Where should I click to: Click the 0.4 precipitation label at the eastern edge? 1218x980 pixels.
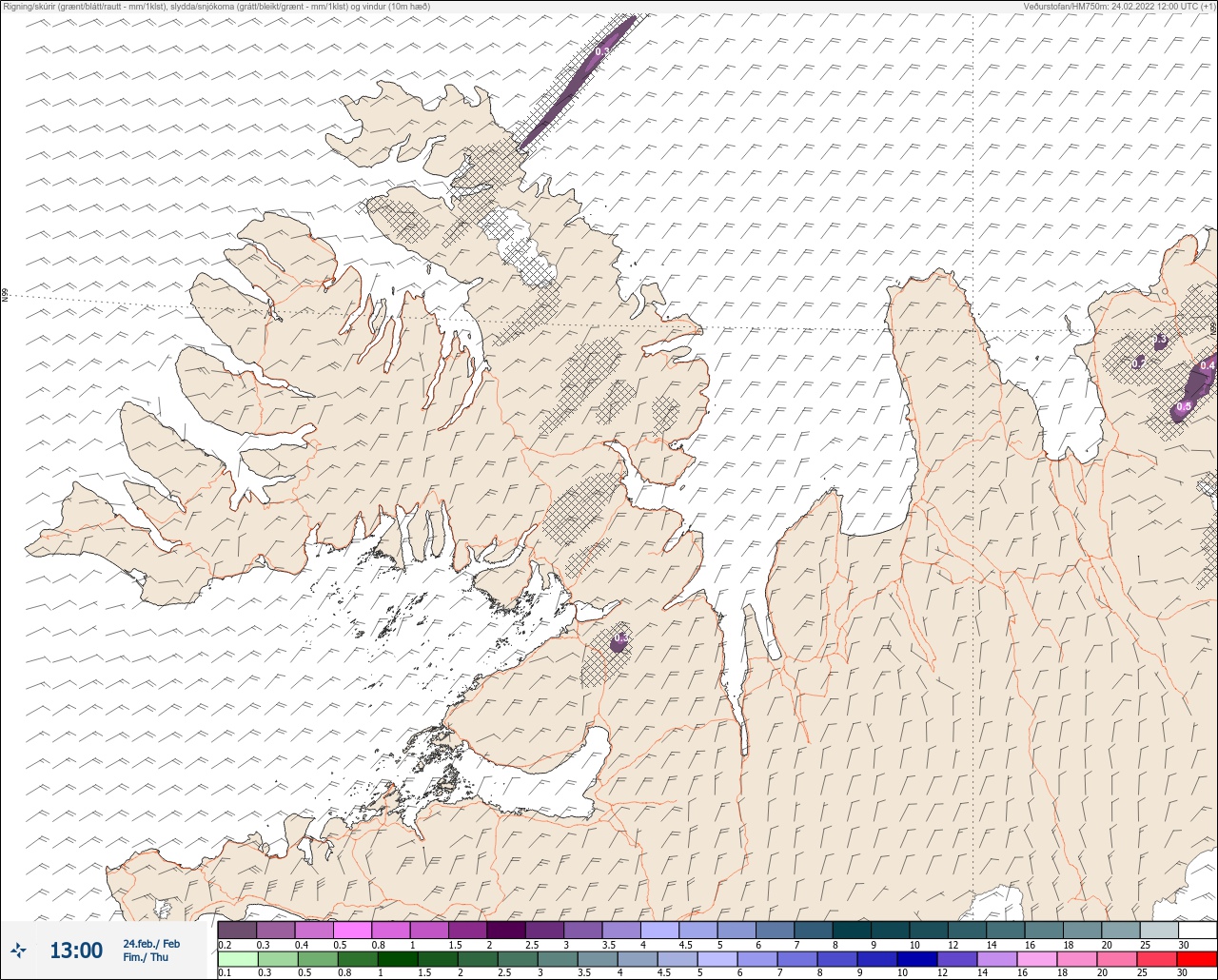pos(1208,365)
